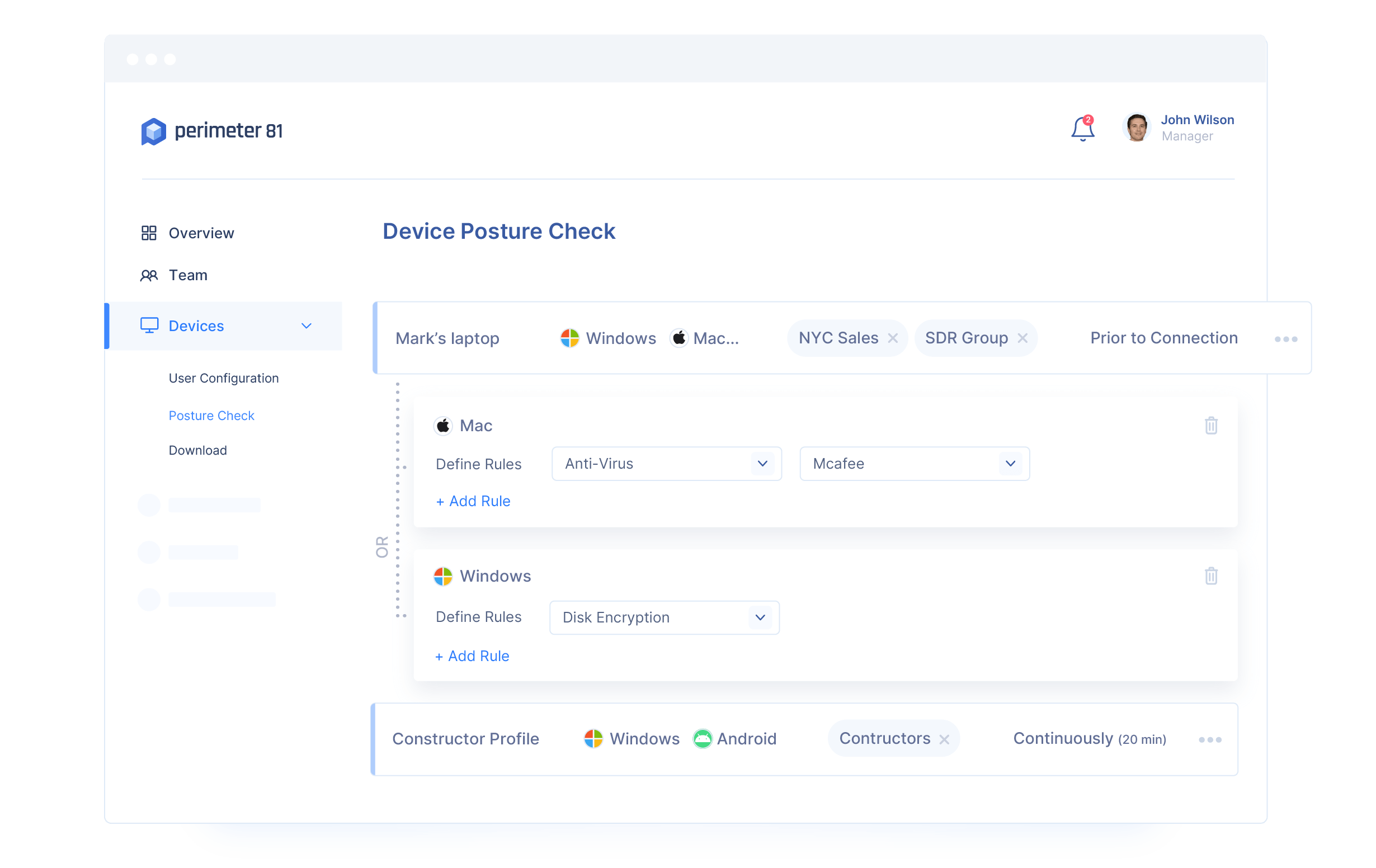Remove the NYC Sales group tag

892,338
